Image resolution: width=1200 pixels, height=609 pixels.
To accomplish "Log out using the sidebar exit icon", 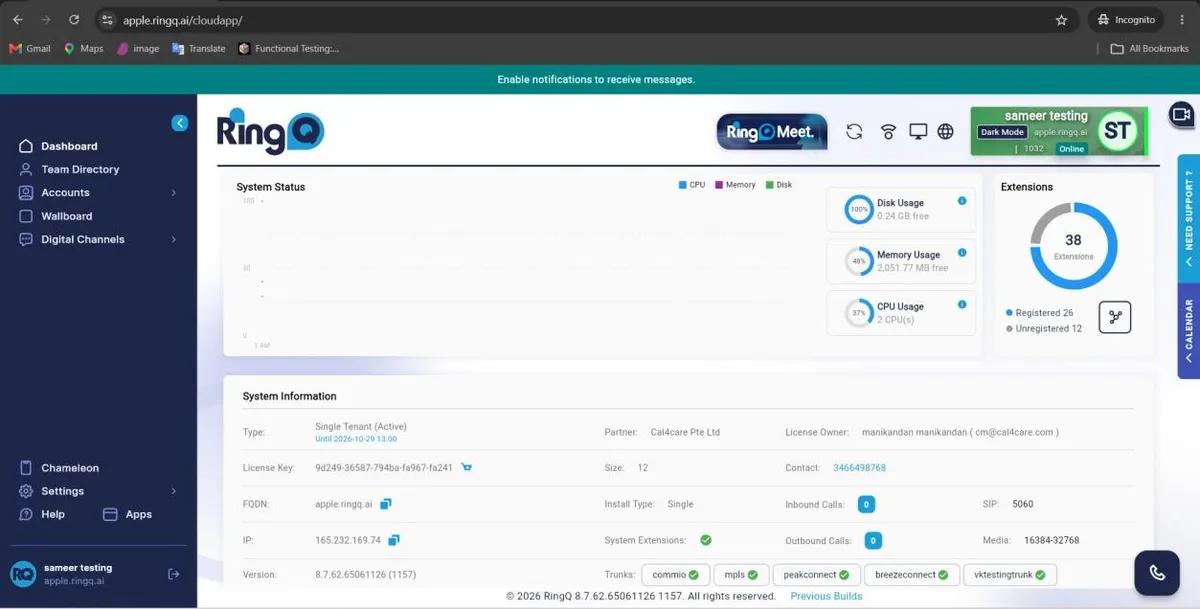I will 174,574.
